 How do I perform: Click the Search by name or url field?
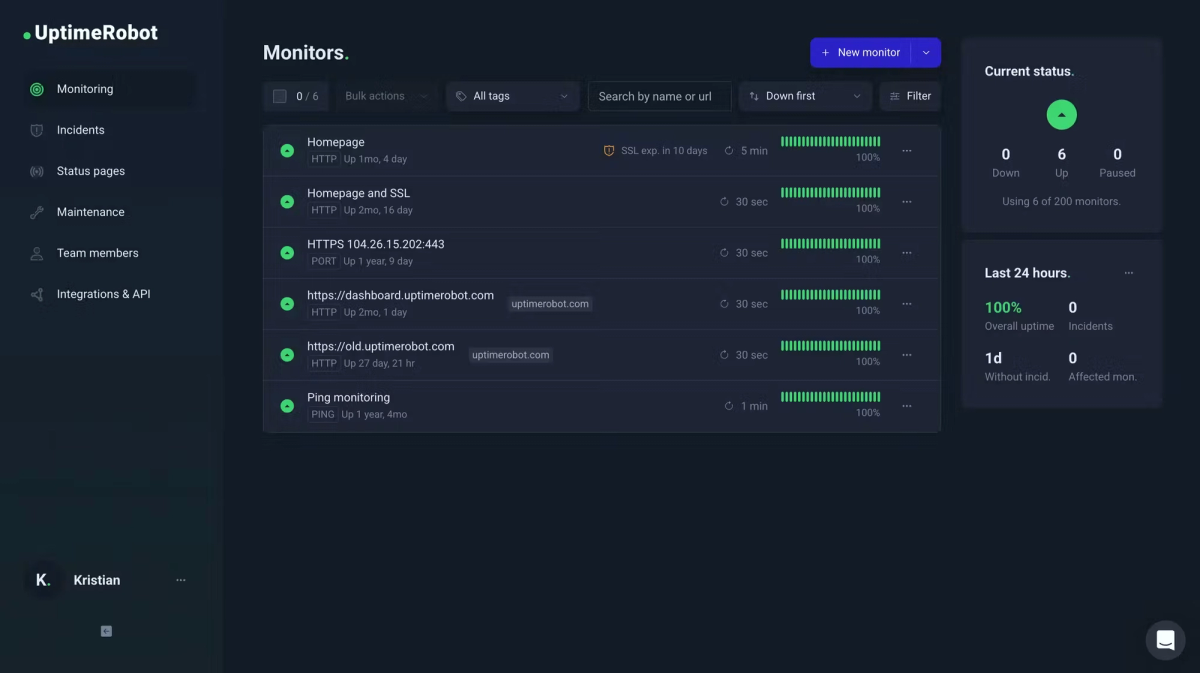(x=660, y=96)
